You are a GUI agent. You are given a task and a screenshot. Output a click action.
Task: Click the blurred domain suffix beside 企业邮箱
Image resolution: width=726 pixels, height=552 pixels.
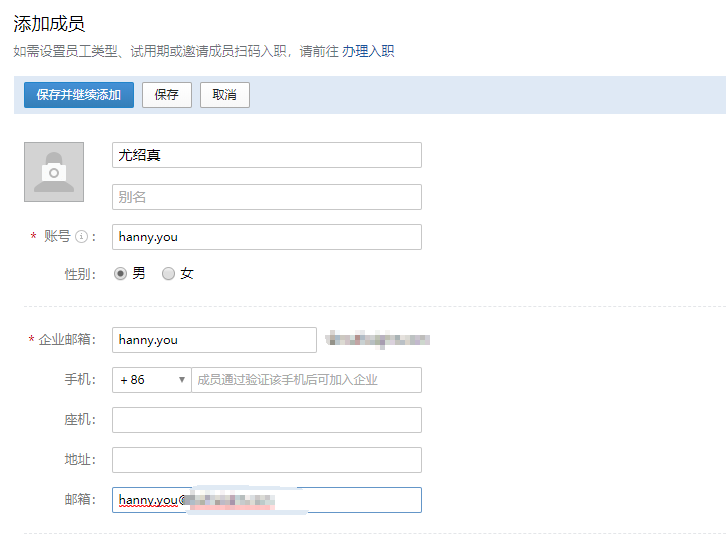379,340
